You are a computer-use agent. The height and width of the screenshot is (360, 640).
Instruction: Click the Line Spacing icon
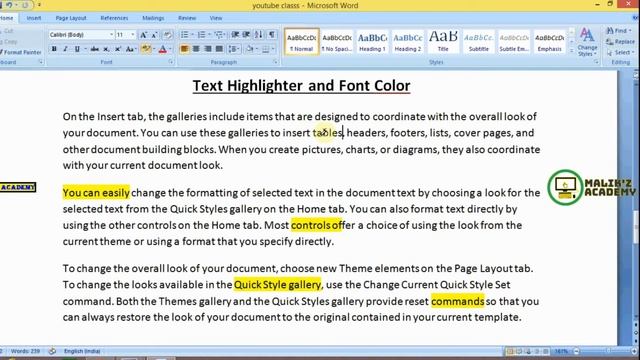(x=233, y=49)
